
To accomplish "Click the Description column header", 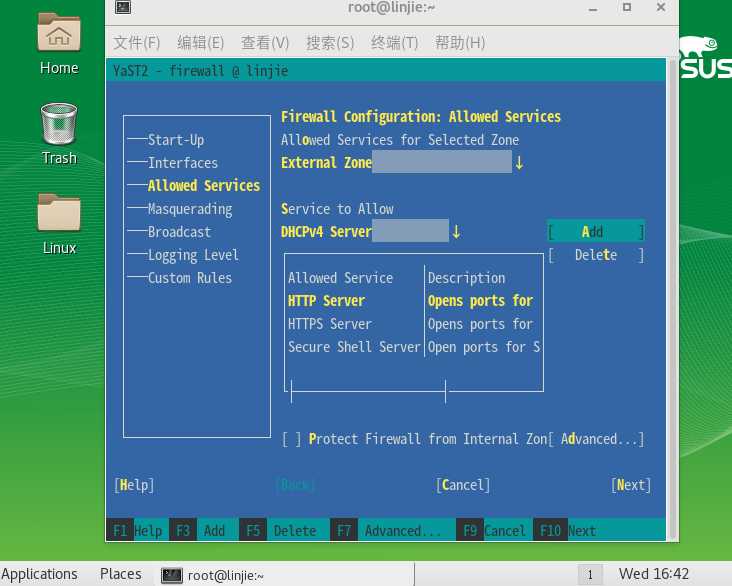I will 466,278.
